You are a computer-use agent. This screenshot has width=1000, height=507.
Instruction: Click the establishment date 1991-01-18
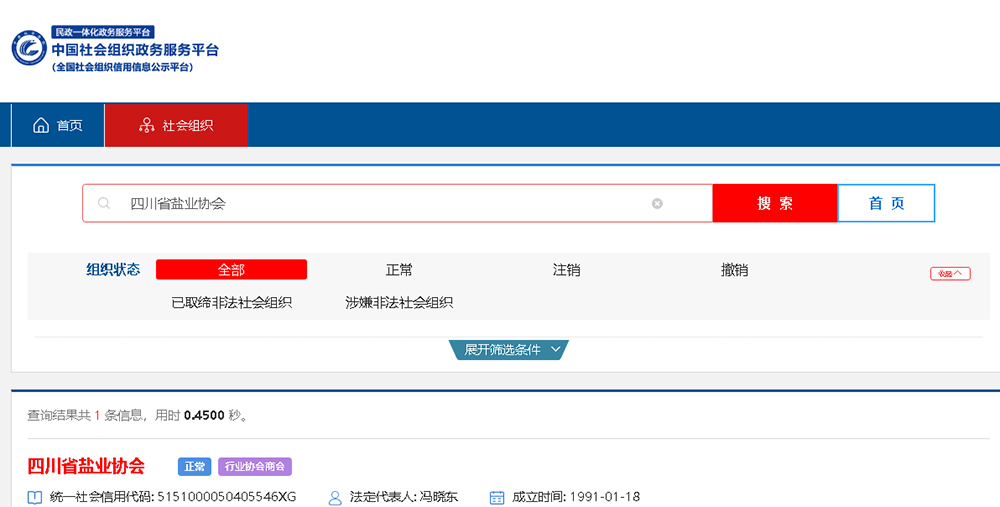click(605, 497)
